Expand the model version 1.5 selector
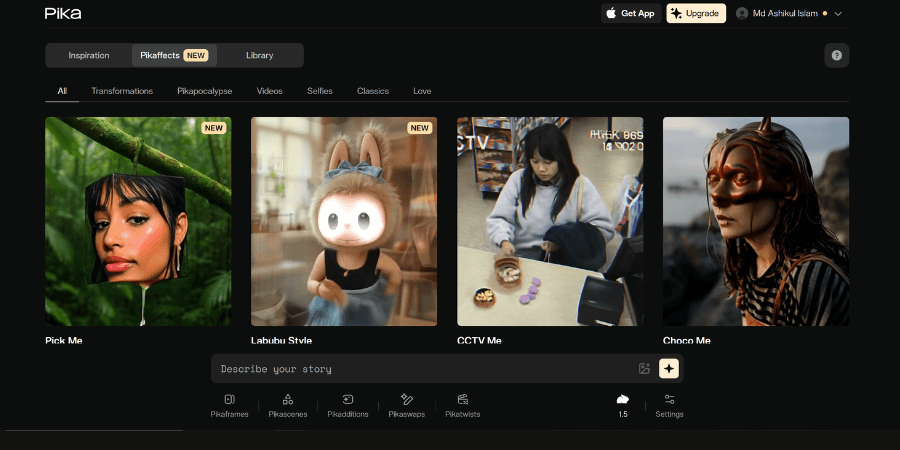Image resolution: width=900 pixels, height=450 pixels. tap(622, 405)
